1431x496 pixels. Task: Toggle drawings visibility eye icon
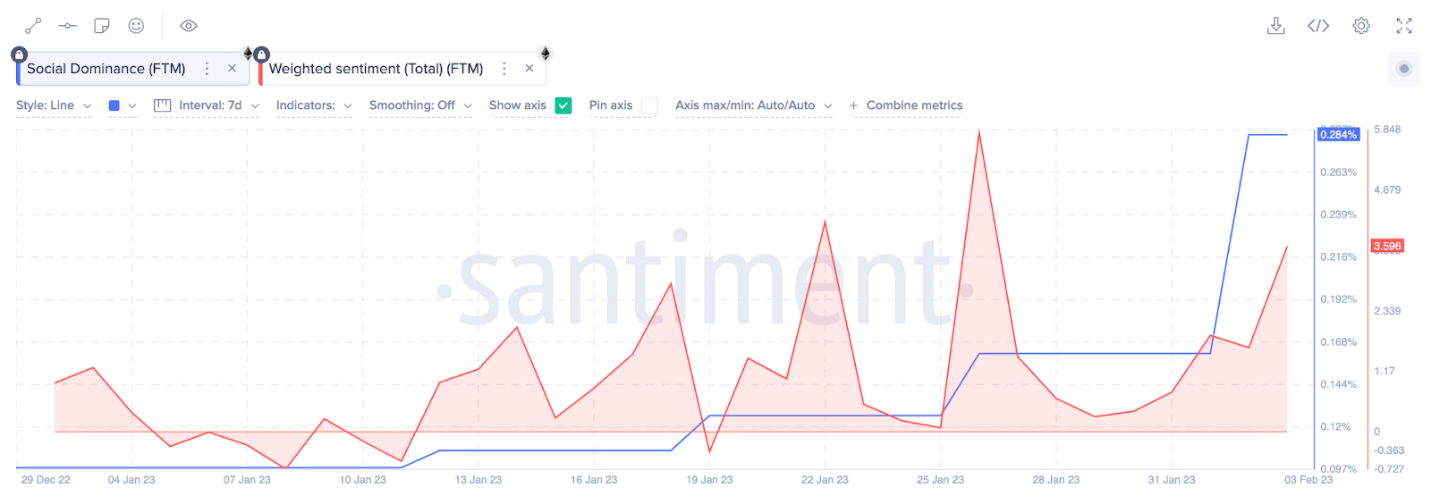coord(188,26)
